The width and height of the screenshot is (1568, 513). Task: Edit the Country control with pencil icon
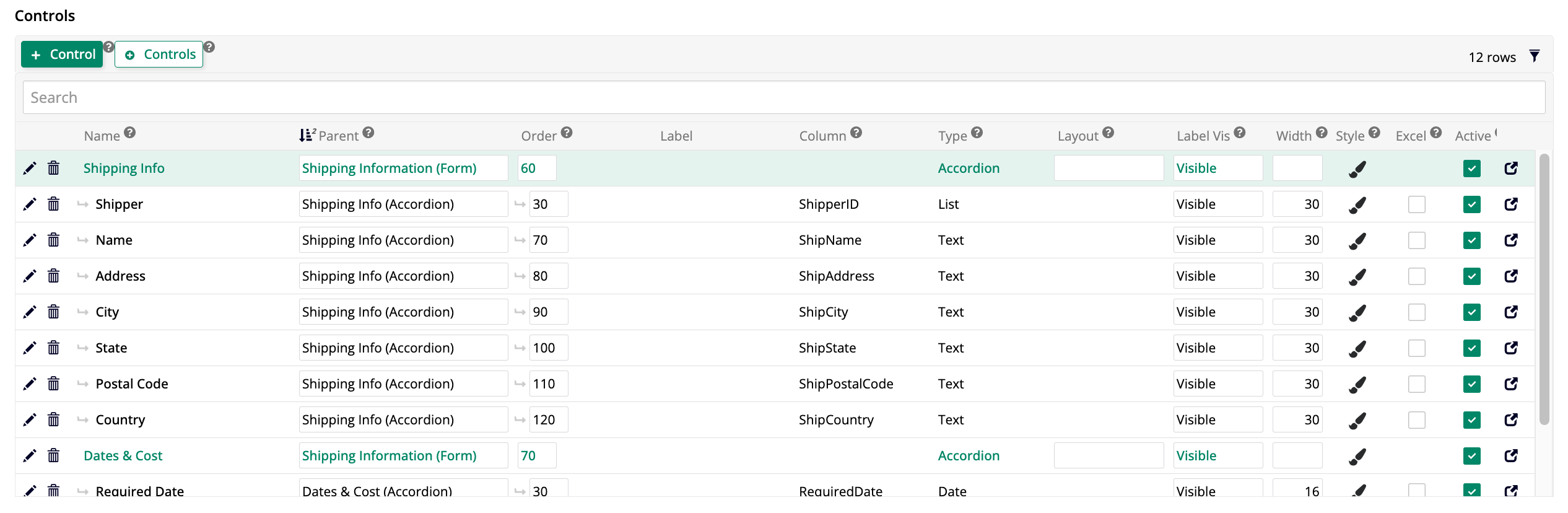29,420
